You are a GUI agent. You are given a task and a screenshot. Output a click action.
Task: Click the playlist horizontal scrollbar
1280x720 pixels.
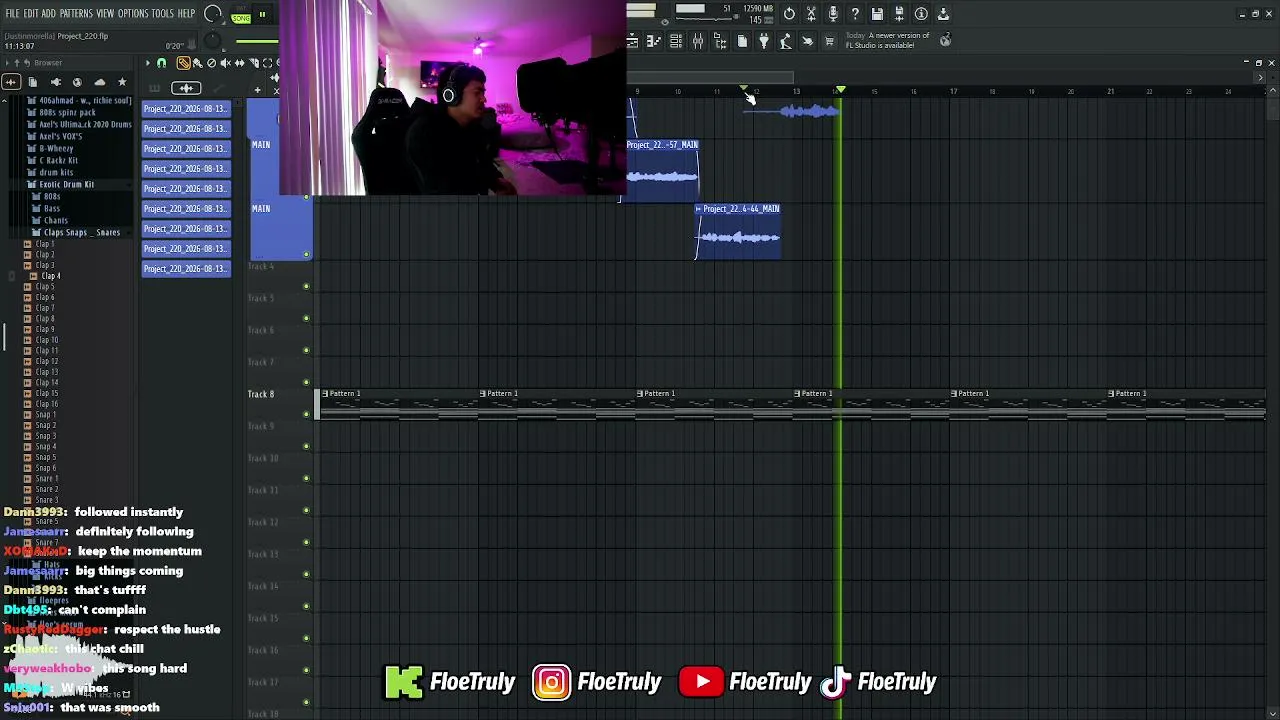(x=710, y=77)
